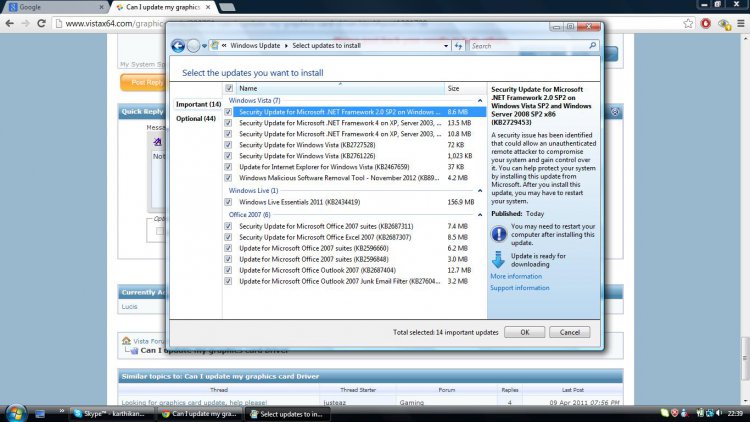Click the refresh button next to address bar
This screenshot has height=422, width=750.
[x=458, y=46]
